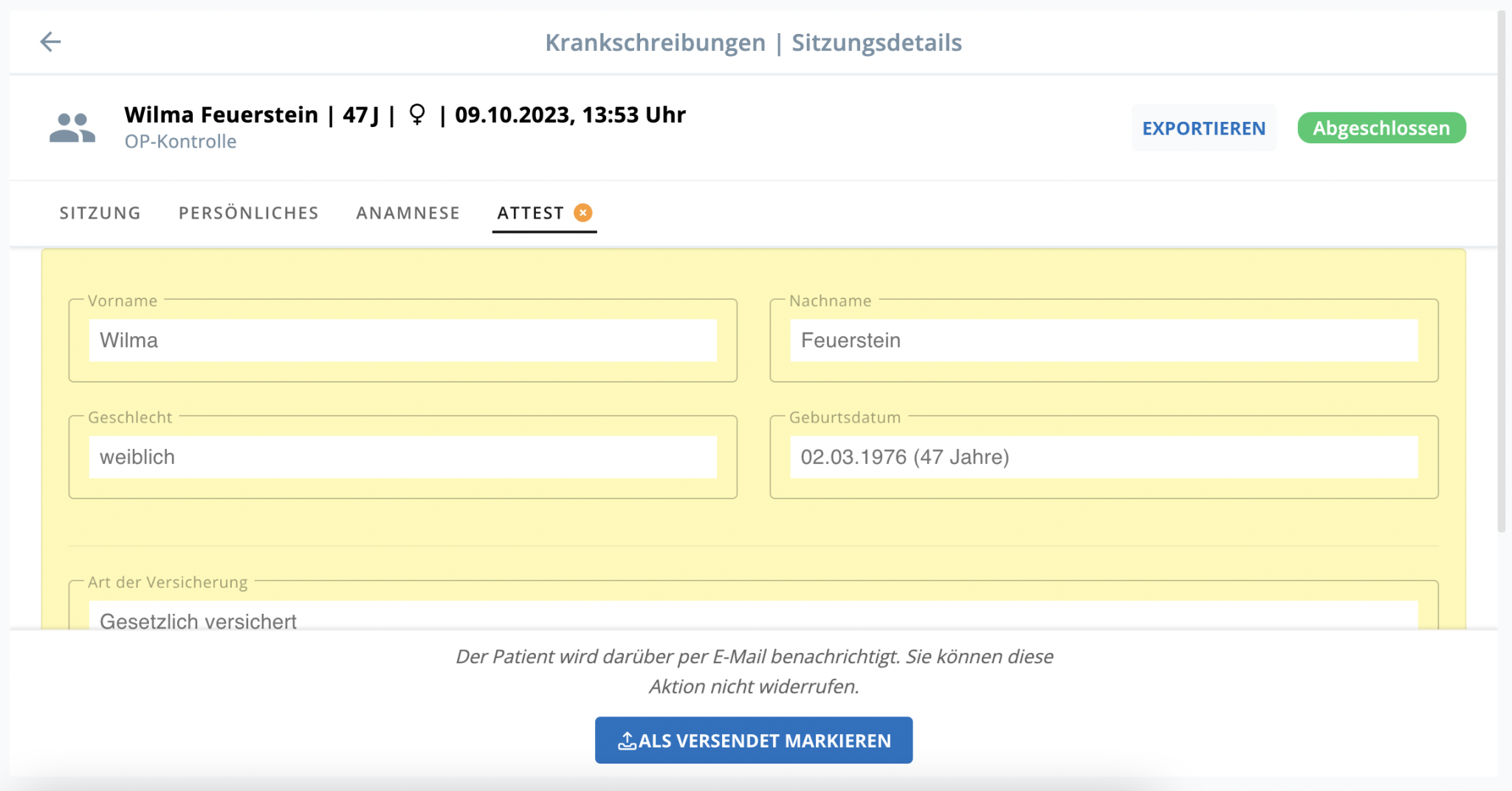Click the back arrow to leave session details
Screen dimensions: 1512x791
click(52, 41)
